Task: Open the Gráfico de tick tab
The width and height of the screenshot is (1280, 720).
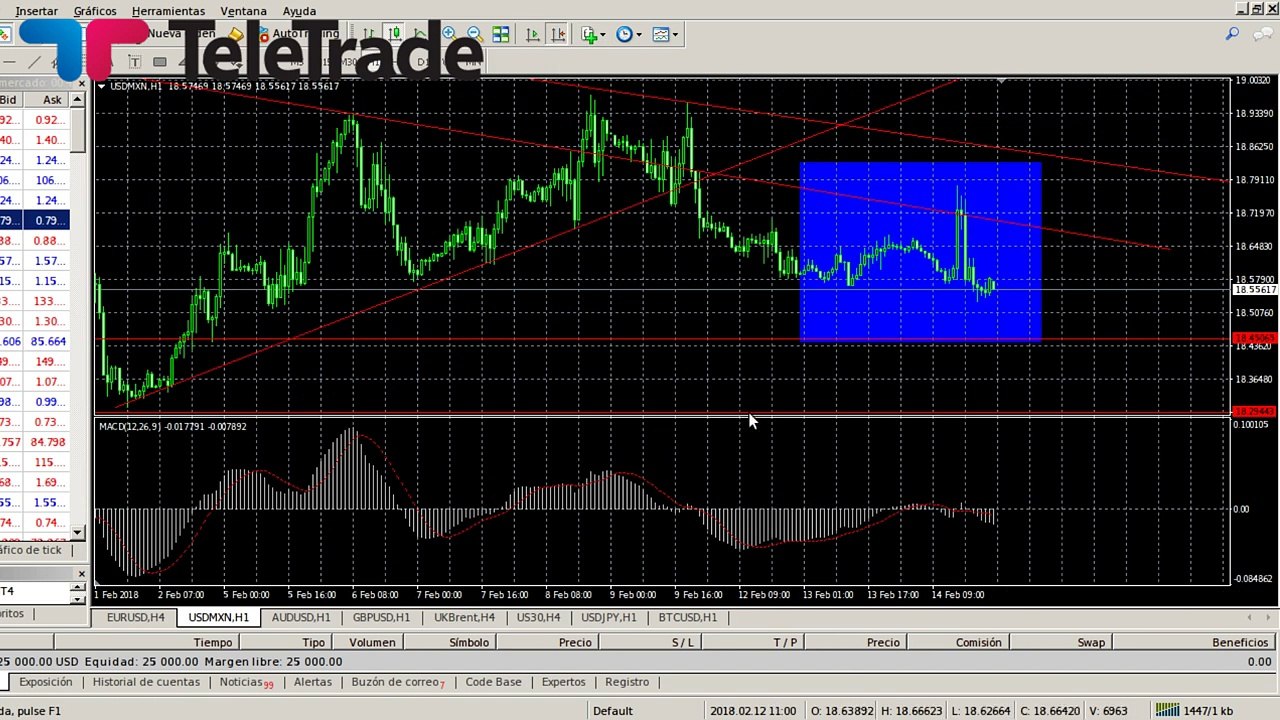Action: pyautogui.click(x=31, y=550)
